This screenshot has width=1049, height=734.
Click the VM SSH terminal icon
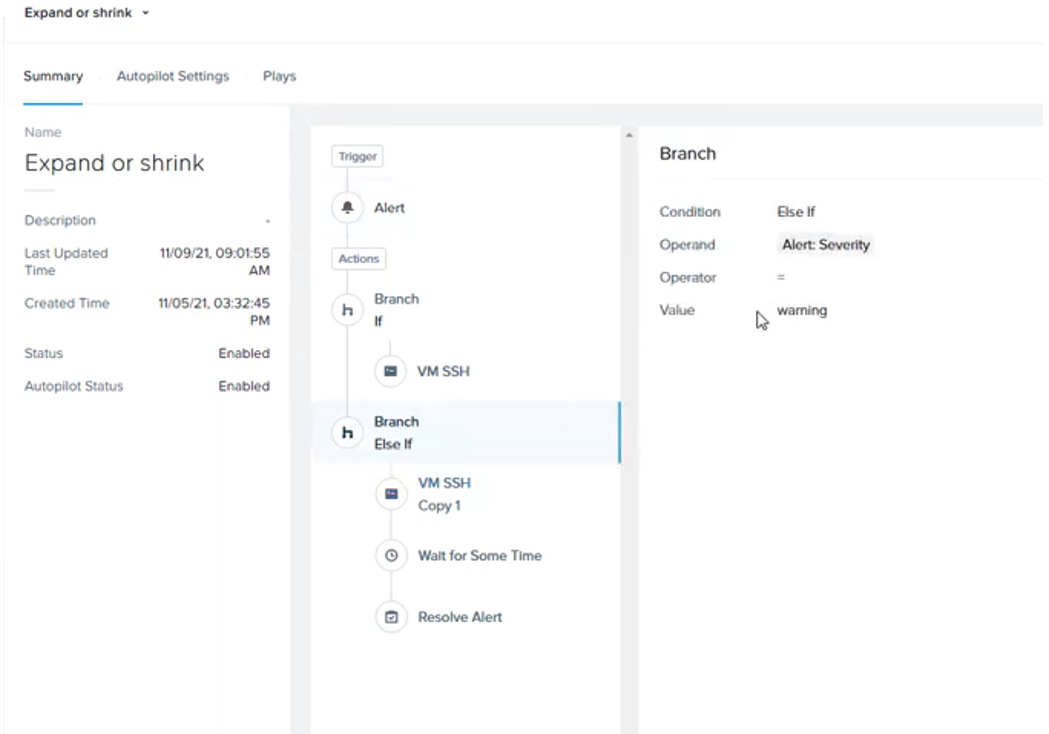pyautogui.click(x=391, y=371)
